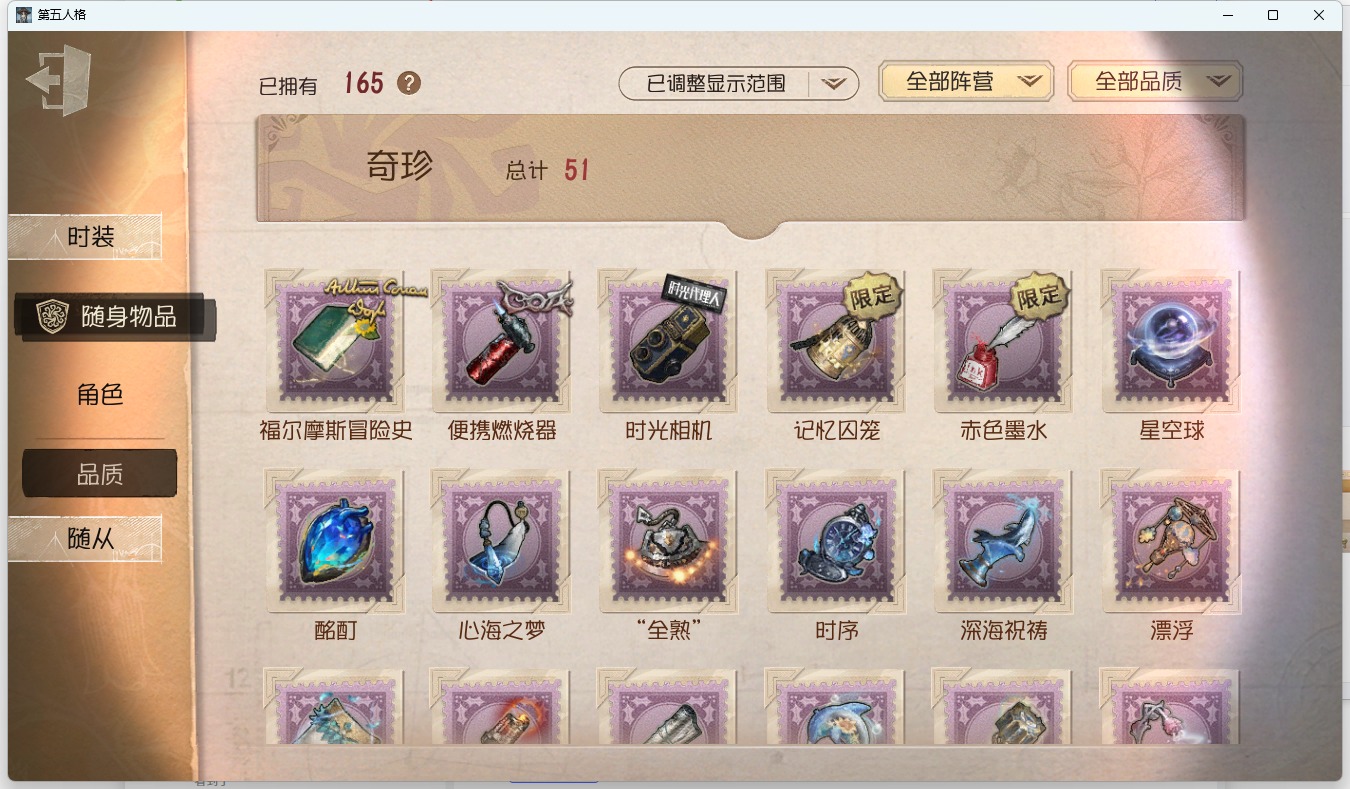Choose the 酩酊 blue gem item
1350x789 pixels.
click(335, 541)
